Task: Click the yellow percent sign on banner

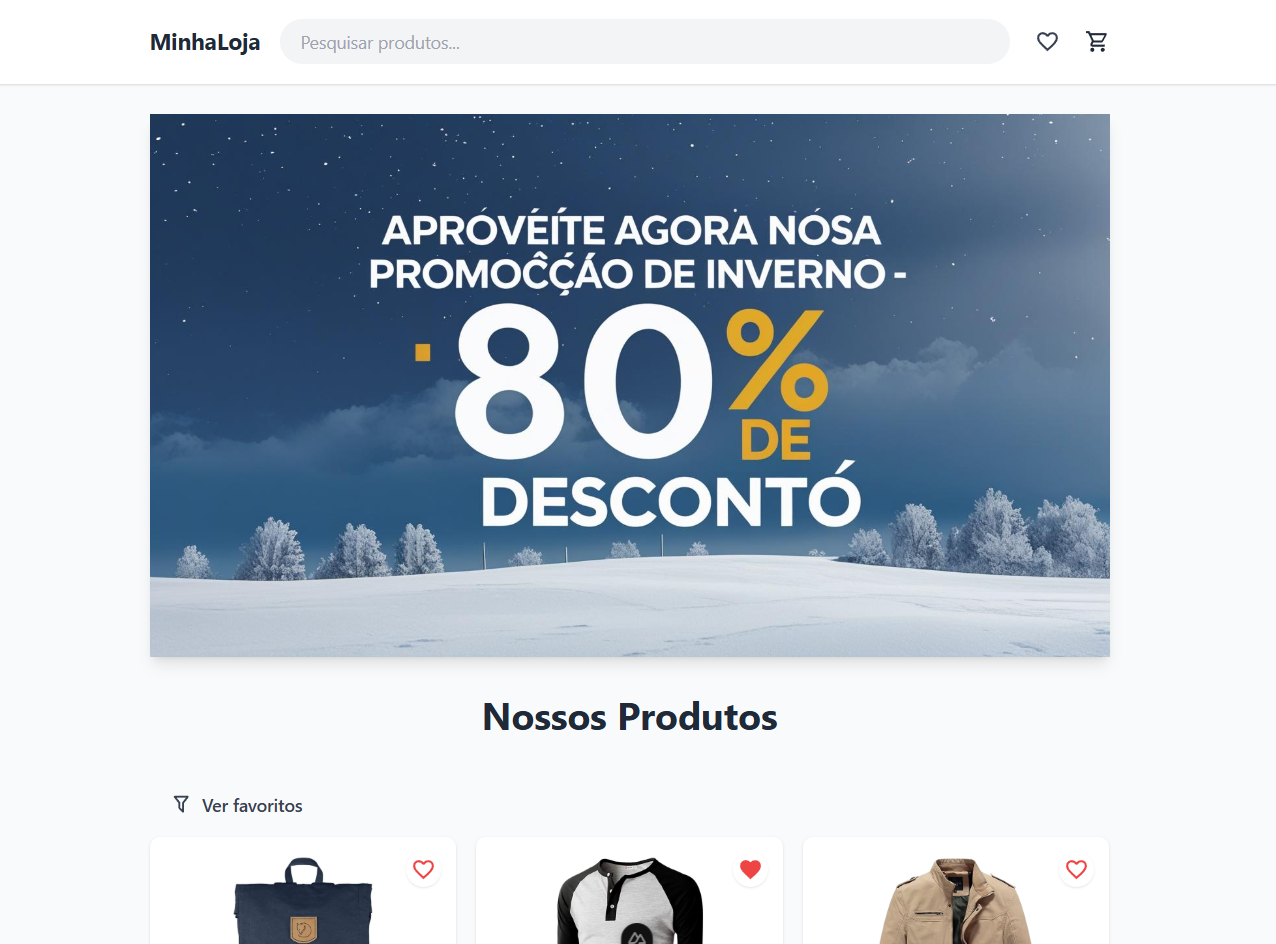Action: (777, 360)
